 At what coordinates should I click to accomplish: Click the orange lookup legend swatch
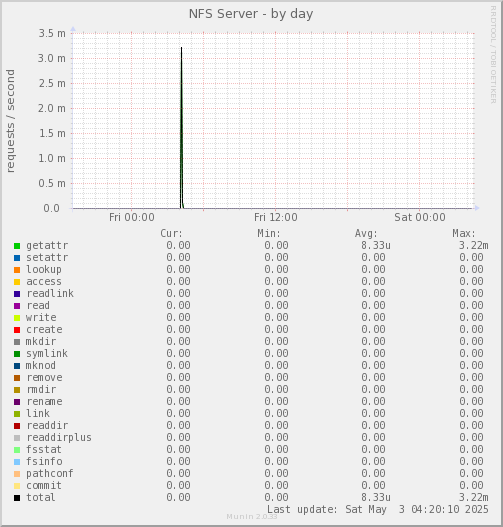(17, 270)
